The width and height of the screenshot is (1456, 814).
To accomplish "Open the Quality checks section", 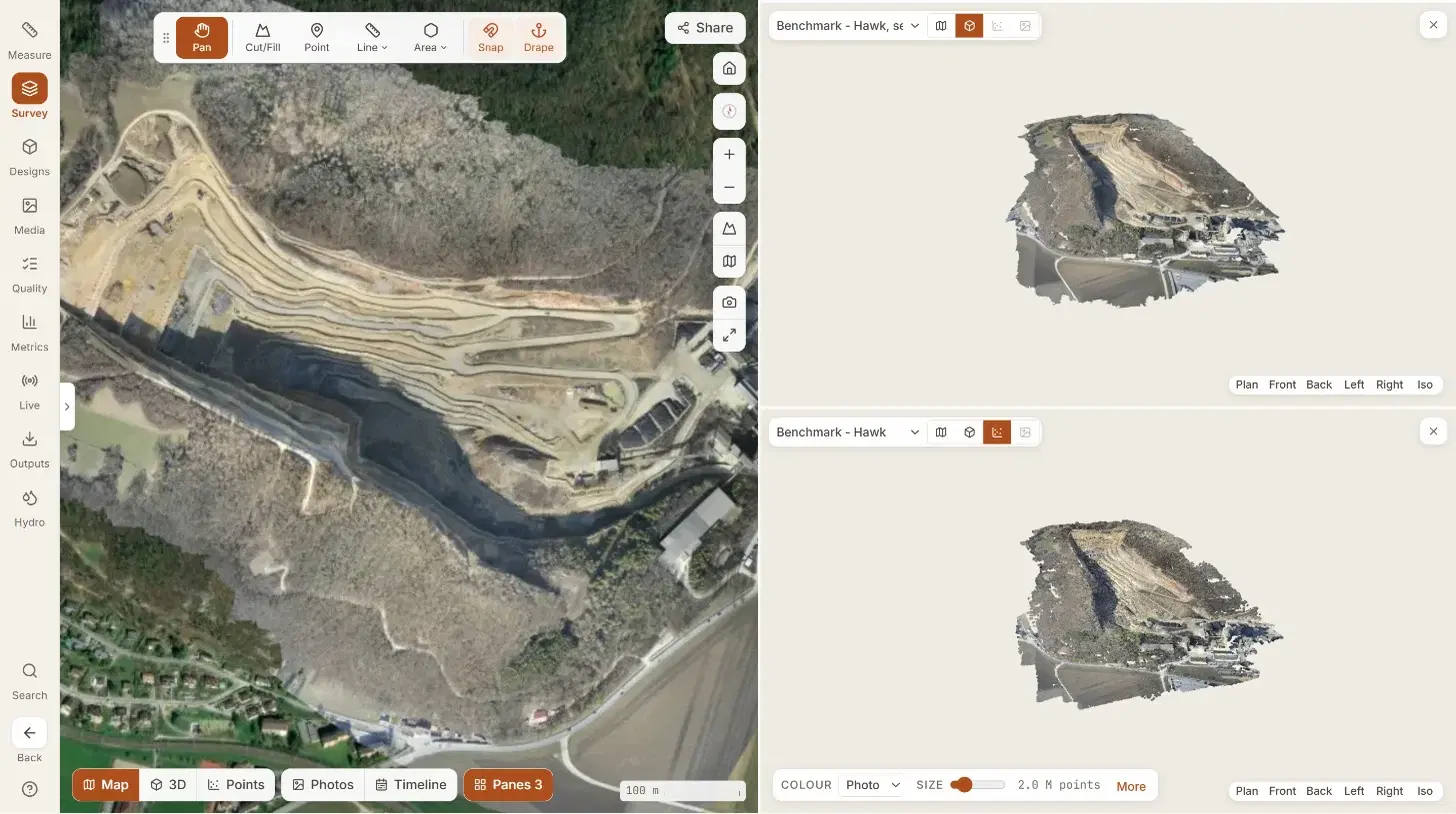I will pos(29,274).
